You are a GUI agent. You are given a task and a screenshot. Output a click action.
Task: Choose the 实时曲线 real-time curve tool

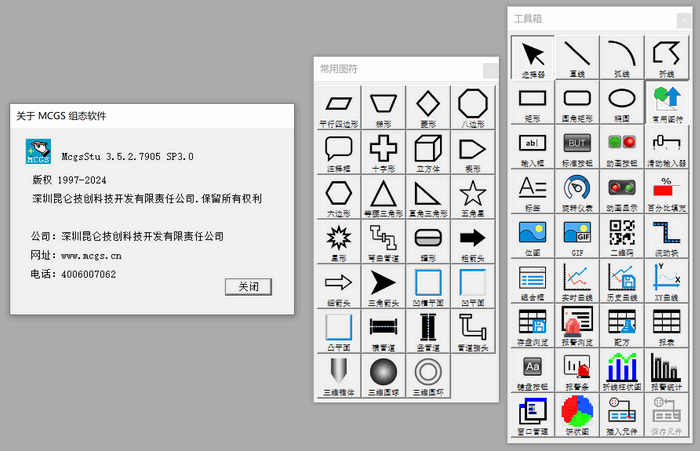click(x=577, y=281)
